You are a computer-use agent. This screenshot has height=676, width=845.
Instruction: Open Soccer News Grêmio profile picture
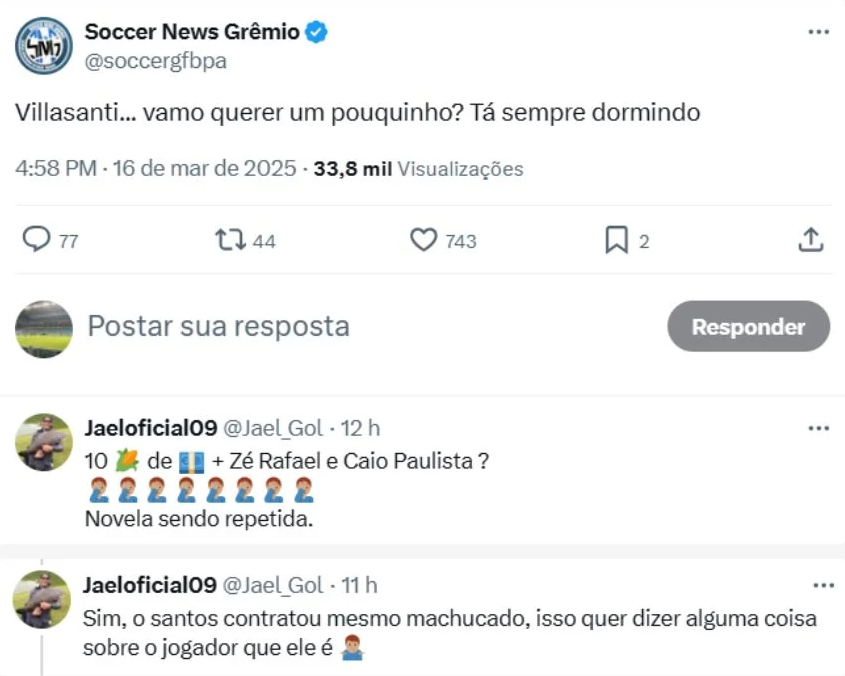pos(44,46)
